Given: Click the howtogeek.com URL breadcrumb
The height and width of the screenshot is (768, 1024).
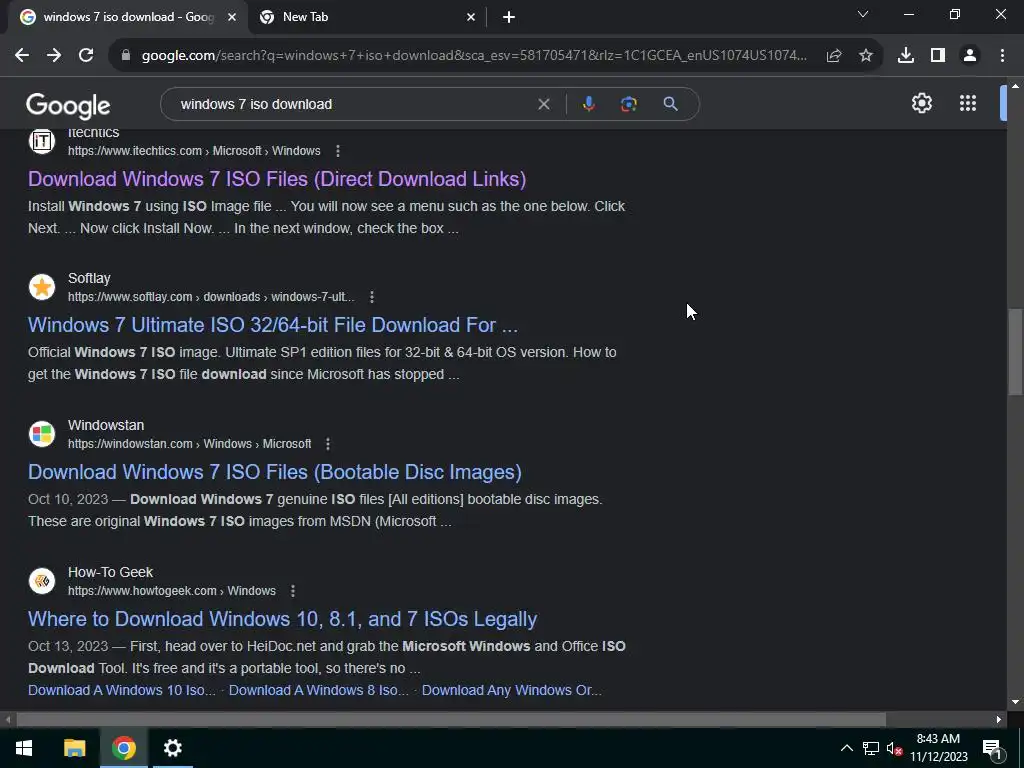Looking at the screenshot, I should (x=172, y=591).
